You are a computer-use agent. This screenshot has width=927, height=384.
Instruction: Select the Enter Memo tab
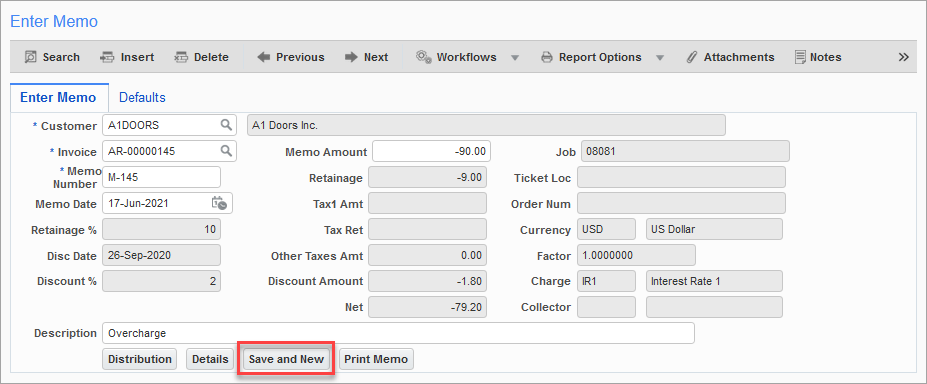click(59, 97)
